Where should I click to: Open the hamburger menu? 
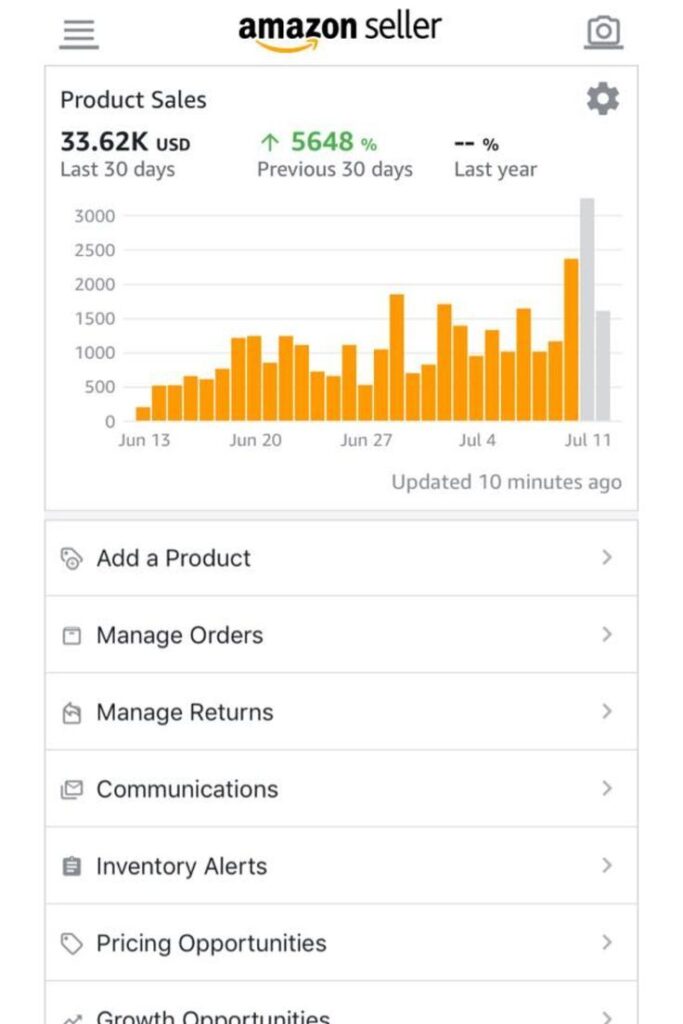coord(79,33)
